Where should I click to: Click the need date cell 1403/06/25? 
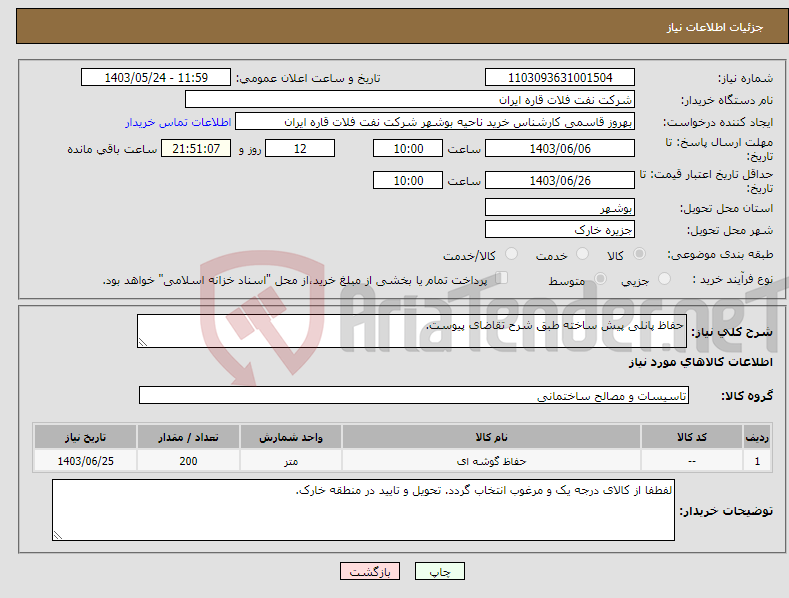[x=86, y=461]
